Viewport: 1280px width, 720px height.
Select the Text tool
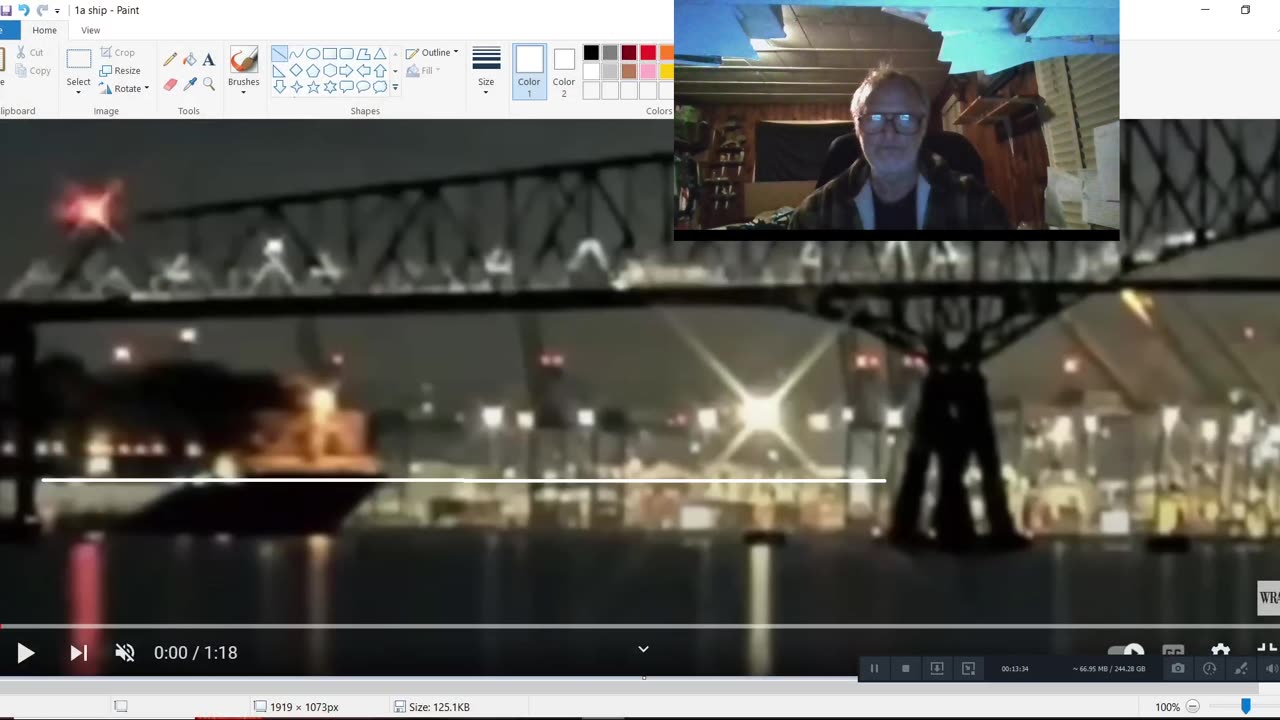[x=208, y=60]
